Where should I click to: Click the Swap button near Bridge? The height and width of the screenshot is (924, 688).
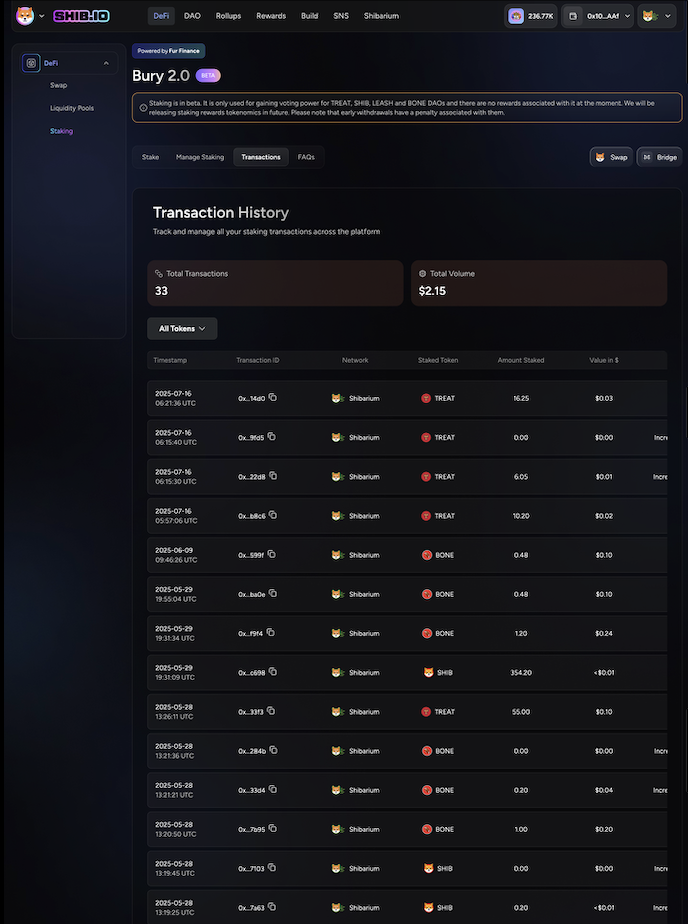coord(611,157)
